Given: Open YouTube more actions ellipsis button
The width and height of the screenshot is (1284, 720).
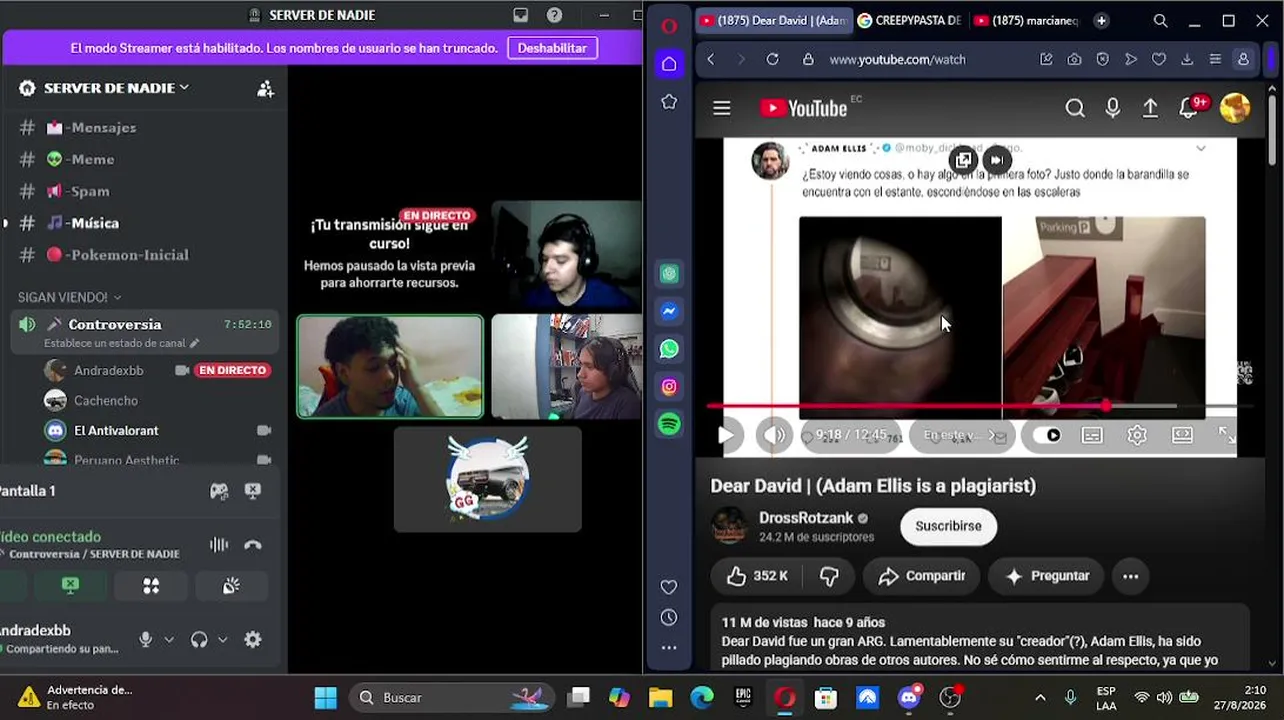Looking at the screenshot, I should click(x=1131, y=576).
